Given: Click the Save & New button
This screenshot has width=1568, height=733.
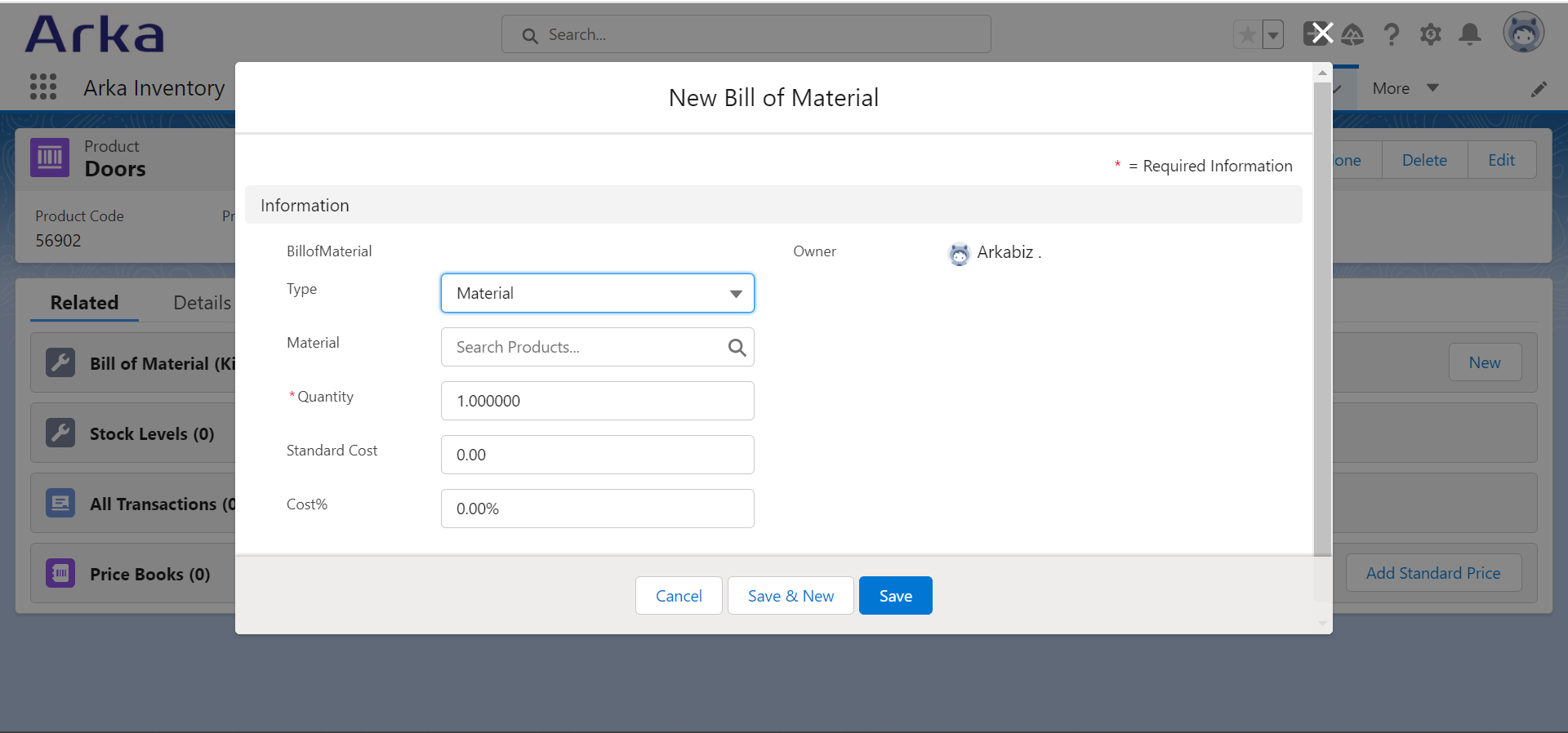Looking at the screenshot, I should 791,596.
